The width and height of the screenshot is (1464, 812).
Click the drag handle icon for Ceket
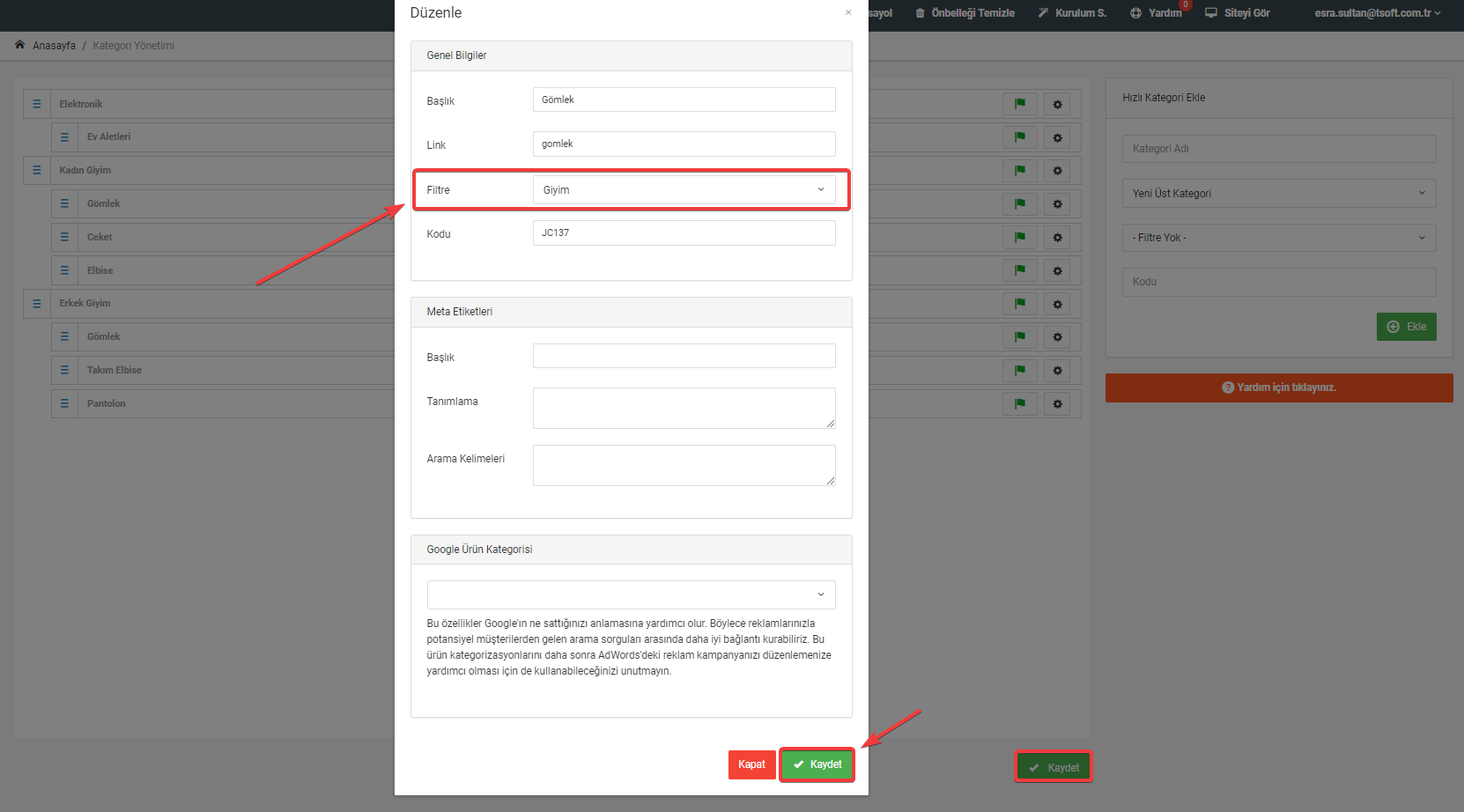coord(64,237)
